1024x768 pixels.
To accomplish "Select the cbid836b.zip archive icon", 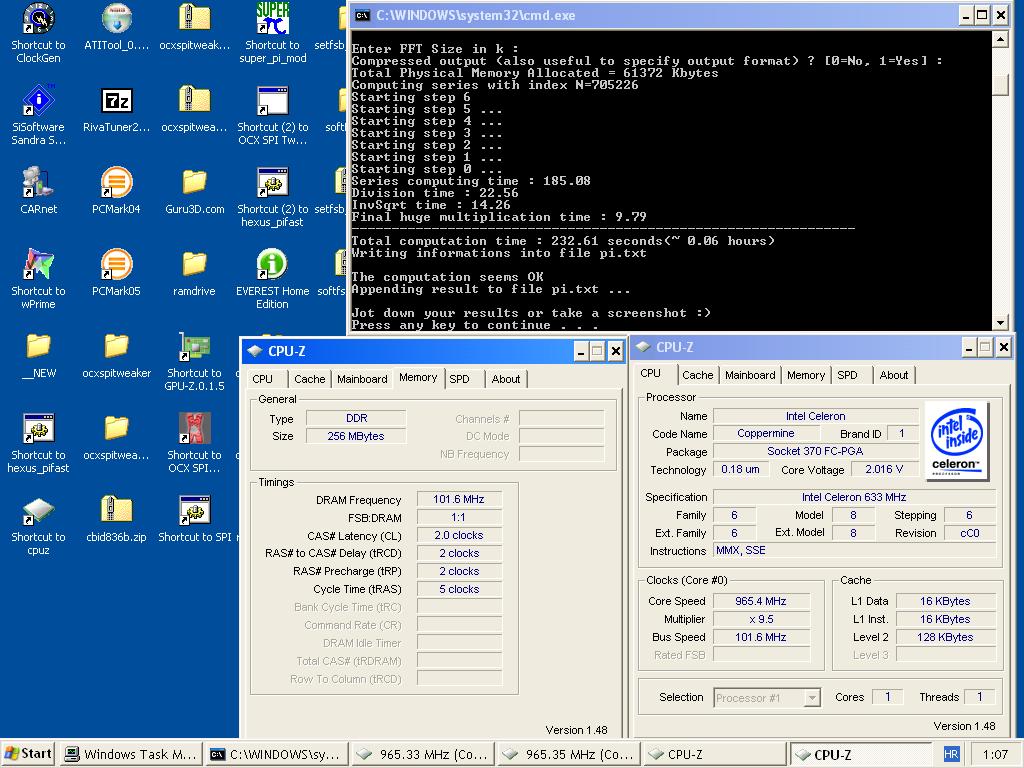I will coord(116,511).
